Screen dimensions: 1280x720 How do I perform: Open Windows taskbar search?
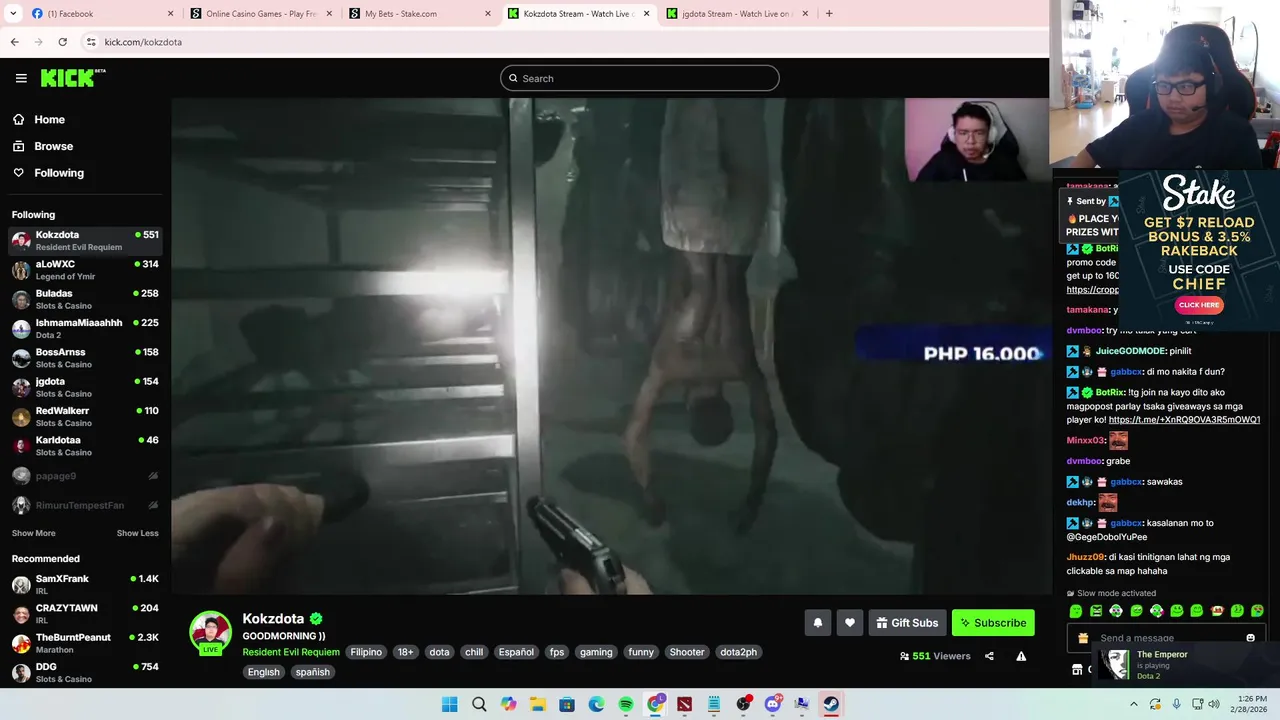(x=479, y=704)
